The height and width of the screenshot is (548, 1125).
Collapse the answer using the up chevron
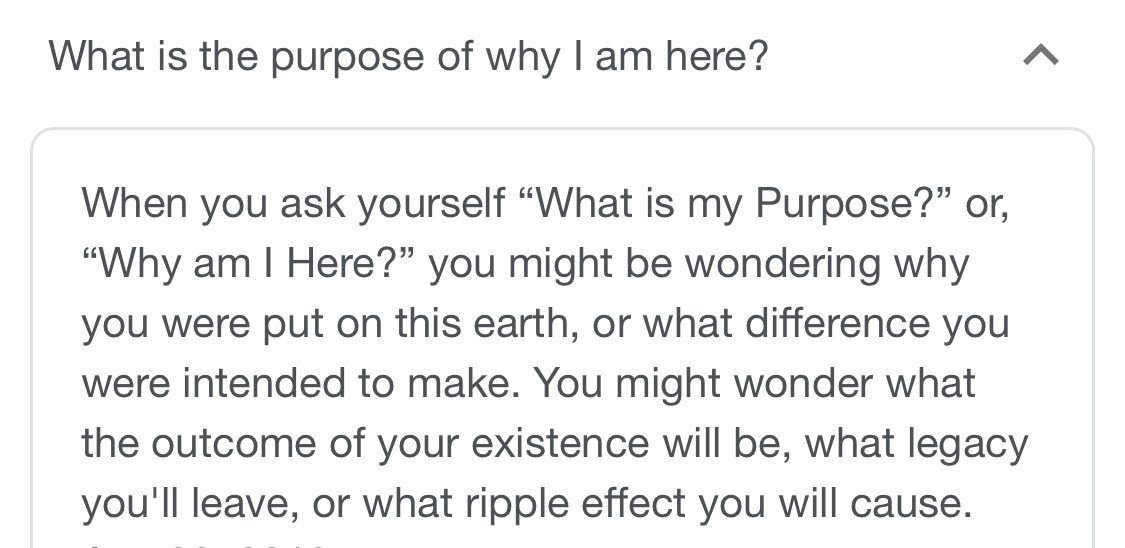coord(1040,55)
